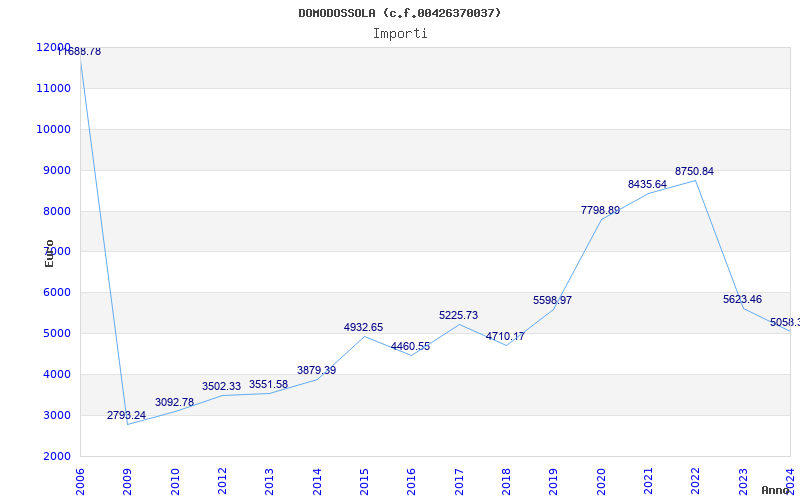The width and height of the screenshot is (800, 500).
Task: Click the 3551.58 data label
Action: point(268,385)
